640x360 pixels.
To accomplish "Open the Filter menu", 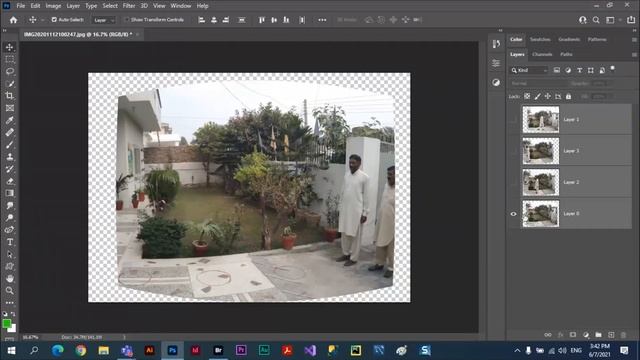I will pyautogui.click(x=129, y=6).
